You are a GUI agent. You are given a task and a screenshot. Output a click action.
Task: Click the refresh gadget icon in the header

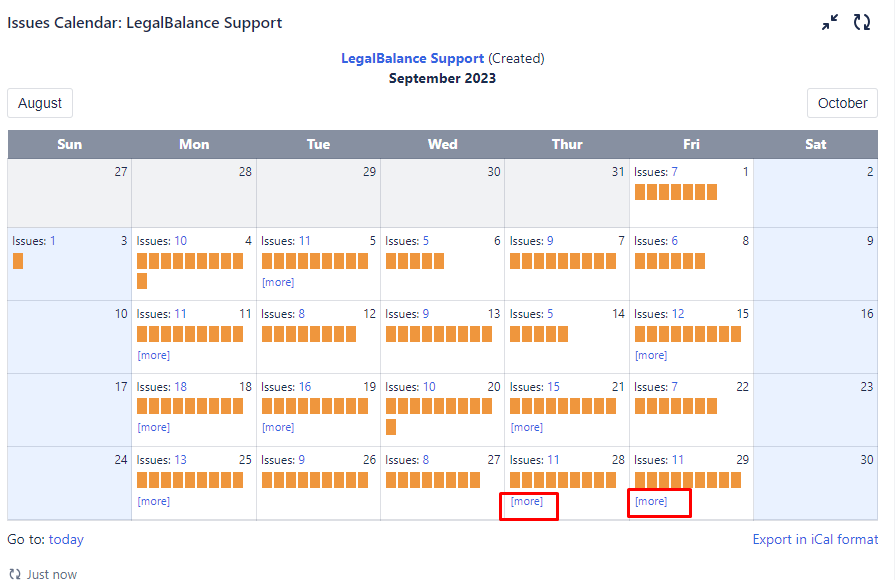pos(862,22)
